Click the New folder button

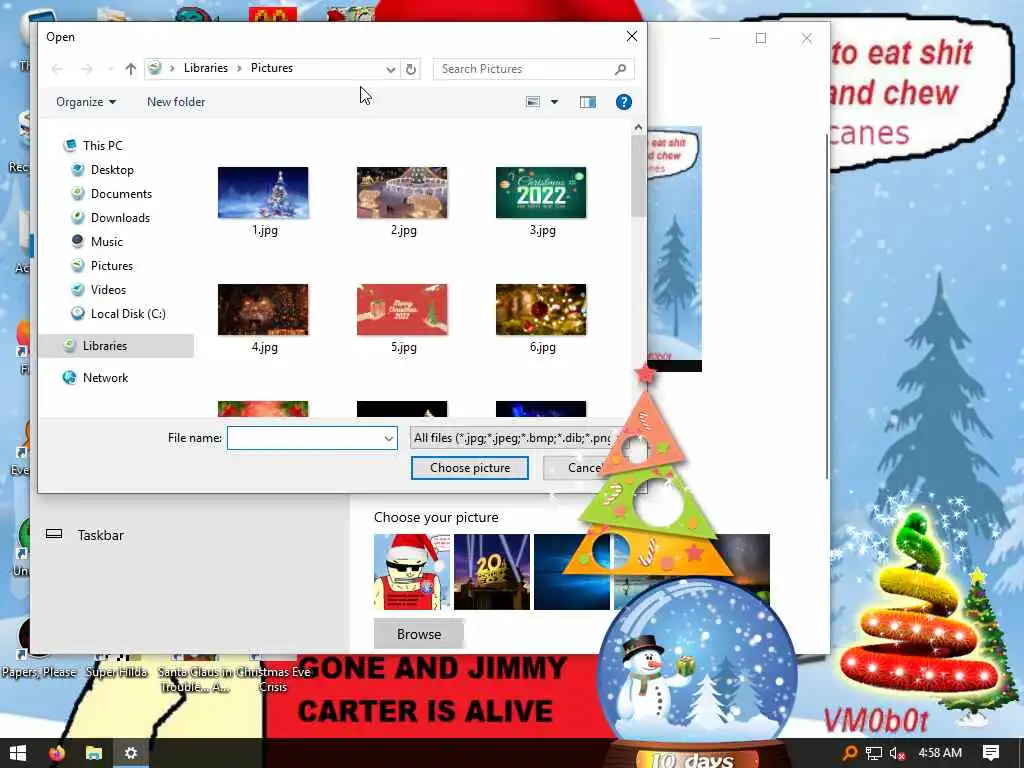click(176, 102)
